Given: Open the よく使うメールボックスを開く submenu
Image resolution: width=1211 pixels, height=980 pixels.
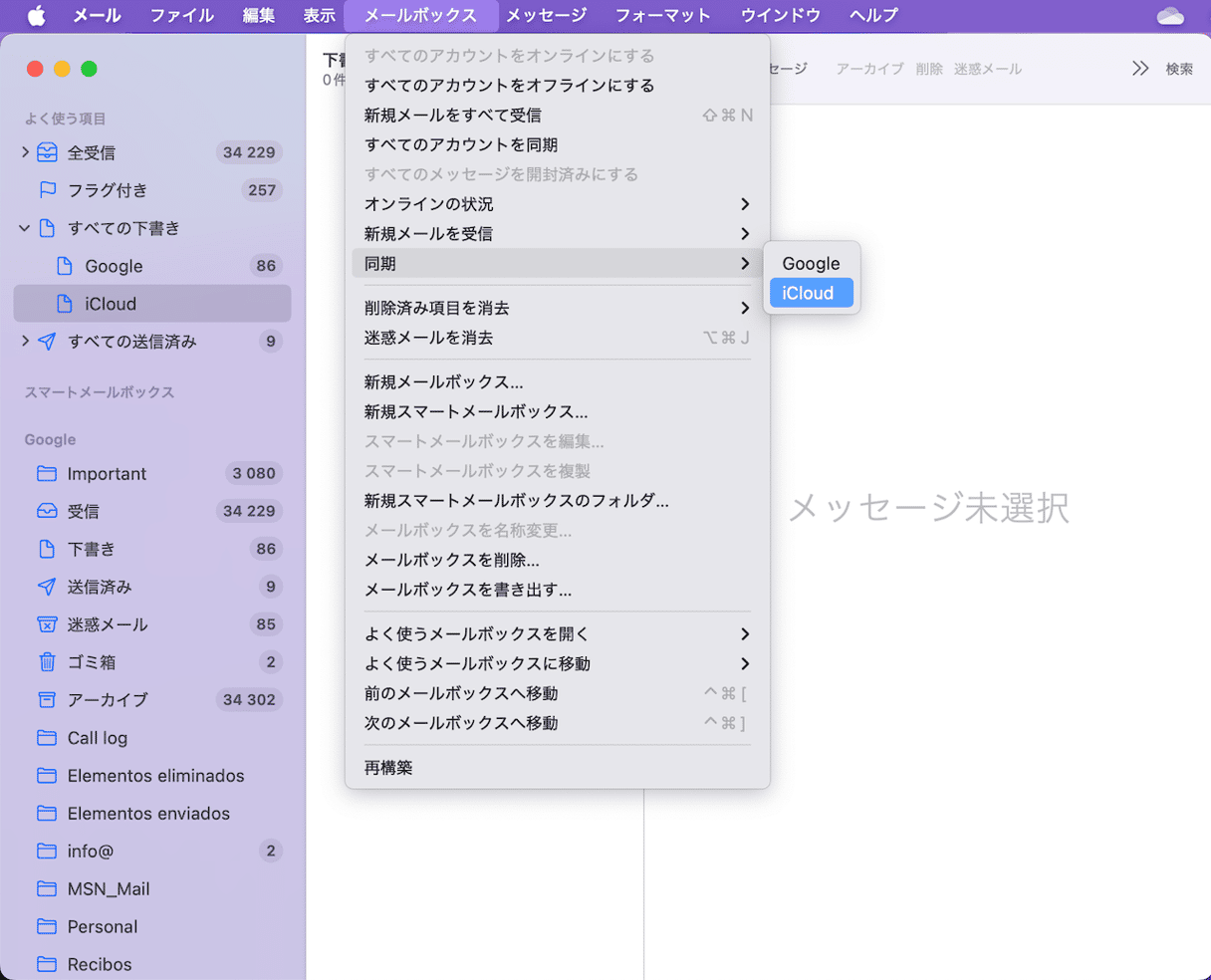Looking at the screenshot, I should pyautogui.click(x=558, y=633).
